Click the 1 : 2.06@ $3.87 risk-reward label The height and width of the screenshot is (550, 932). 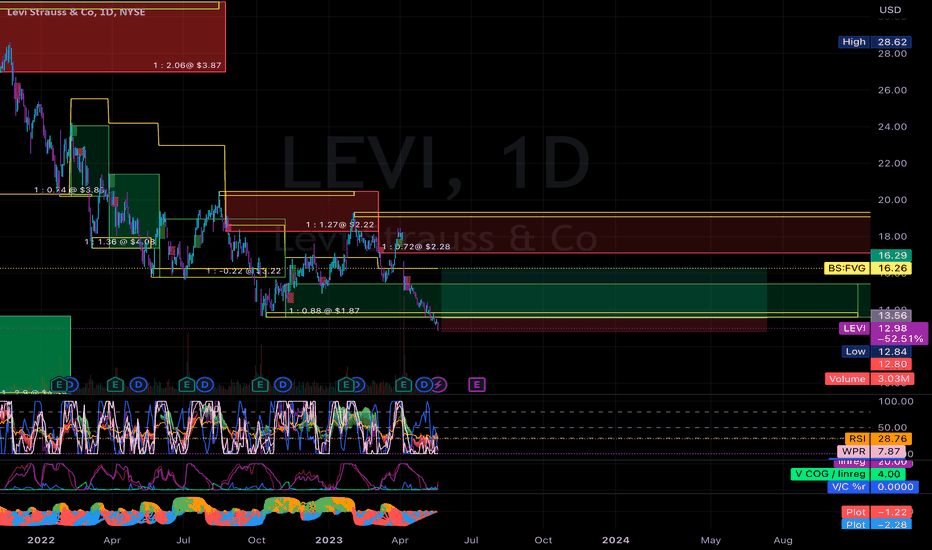pyautogui.click(x=187, y=65)
